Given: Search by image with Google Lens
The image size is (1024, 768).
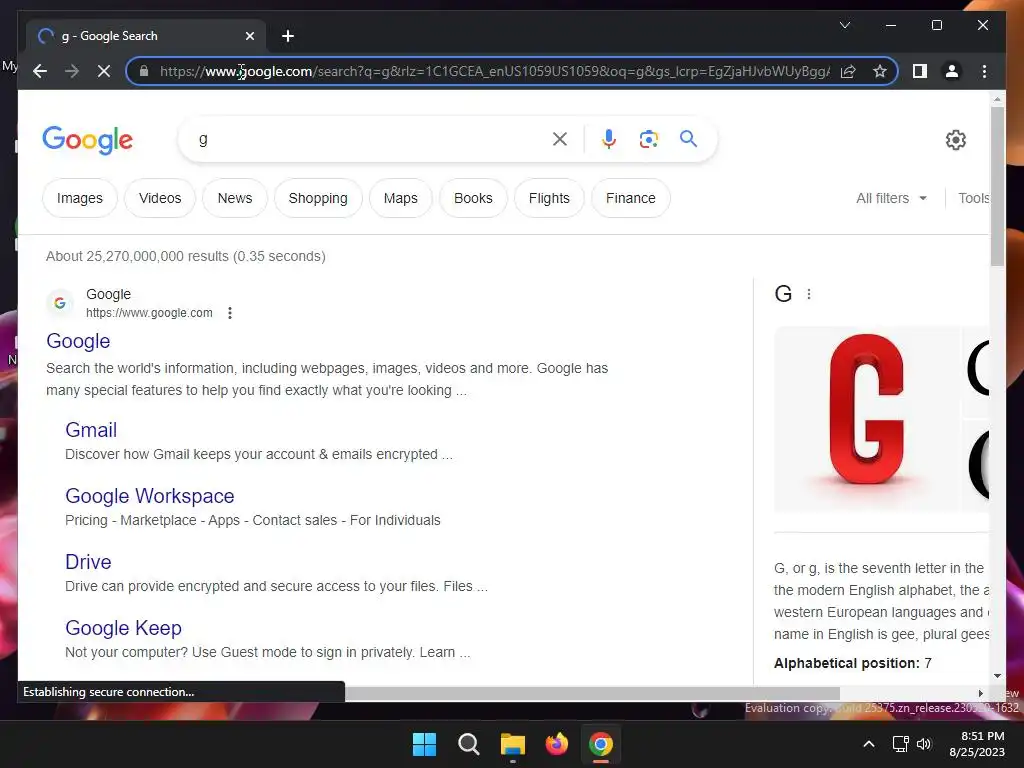Looking at the screenshot, I should (648, 139).
